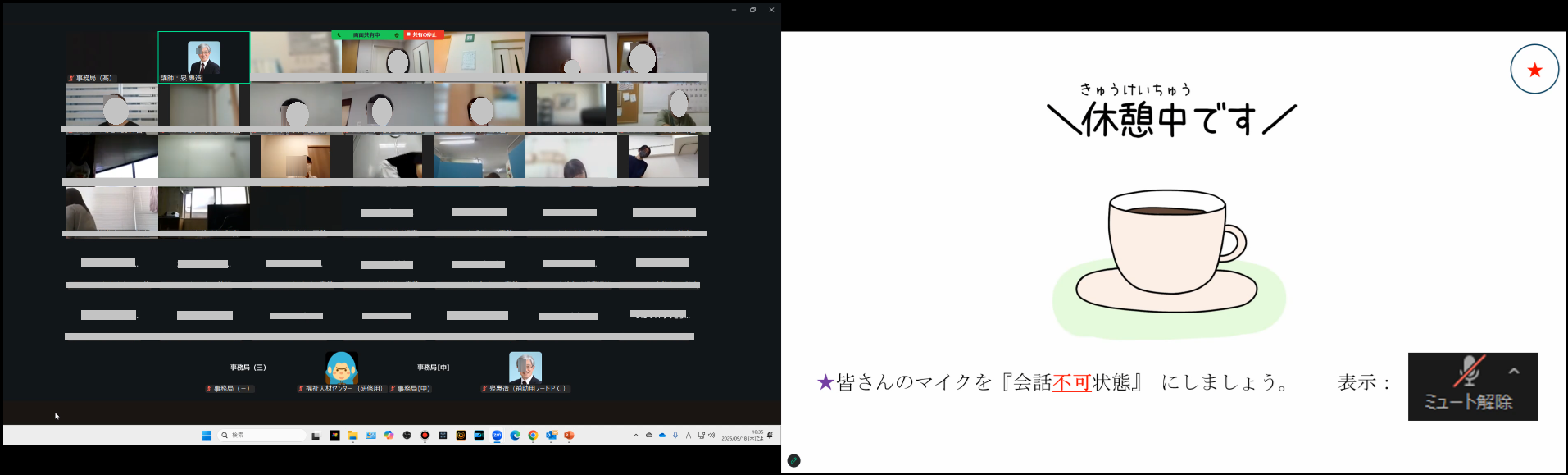The width and height of the screenshot is (1568, 475).
Task: Click the red stop sharing button
Action: coord(424,35)
